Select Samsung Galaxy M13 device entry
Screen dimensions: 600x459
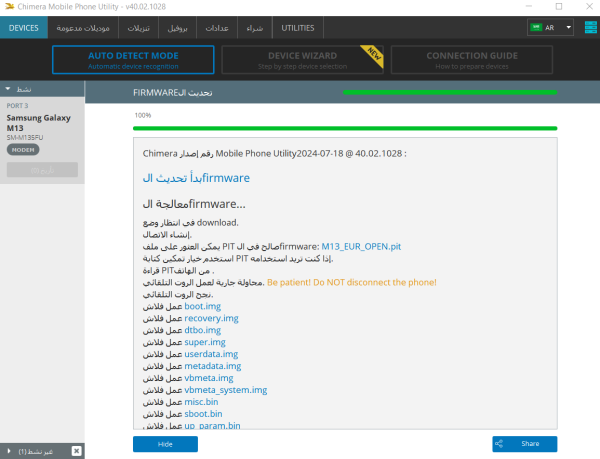(42, 140)
